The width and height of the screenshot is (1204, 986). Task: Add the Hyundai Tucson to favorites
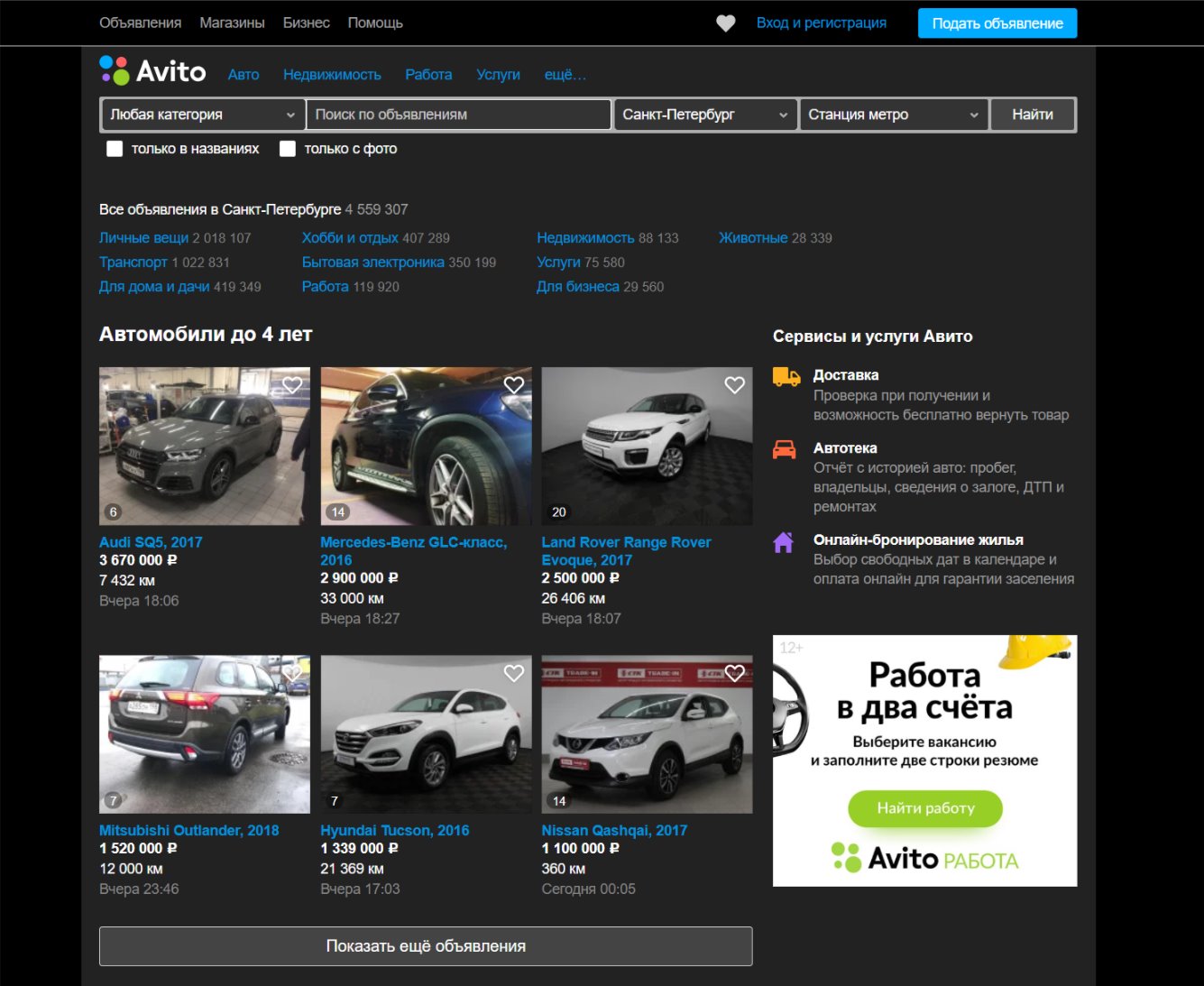point(513,673)
